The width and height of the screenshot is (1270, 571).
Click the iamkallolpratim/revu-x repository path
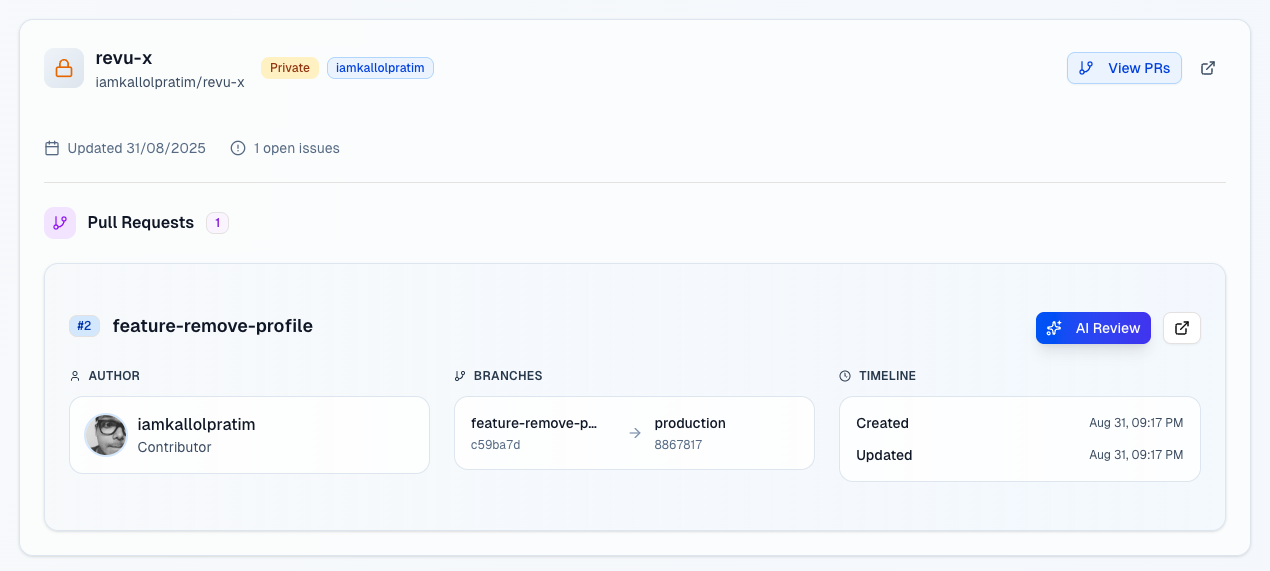click(x=170, y=82)
